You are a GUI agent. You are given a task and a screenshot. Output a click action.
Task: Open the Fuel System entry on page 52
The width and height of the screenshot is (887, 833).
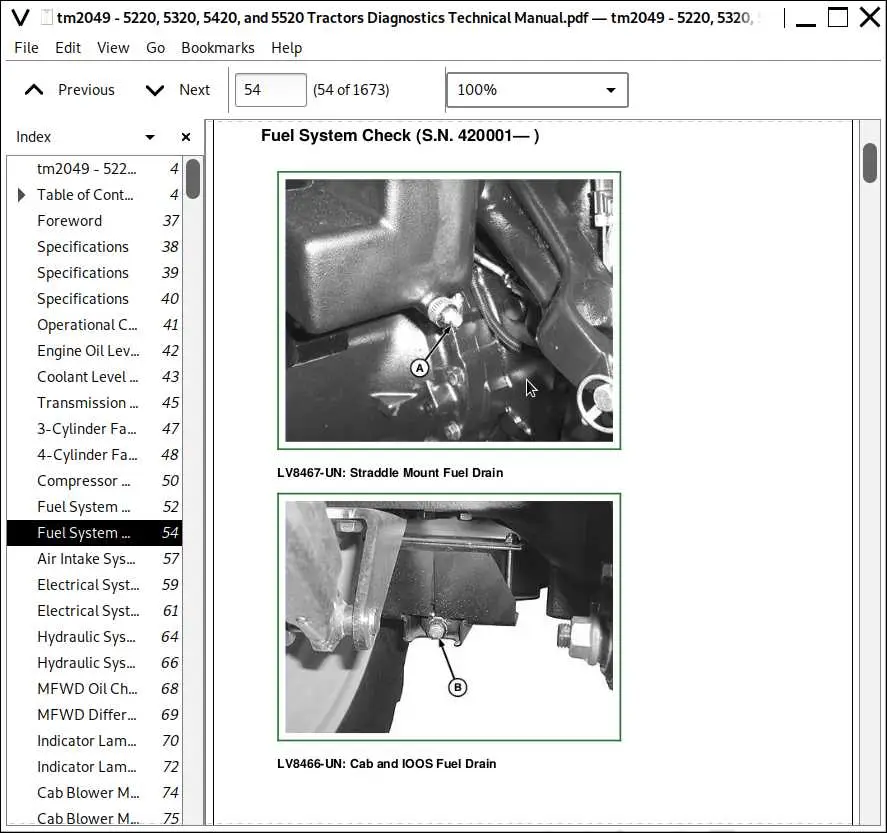point(94,507)
